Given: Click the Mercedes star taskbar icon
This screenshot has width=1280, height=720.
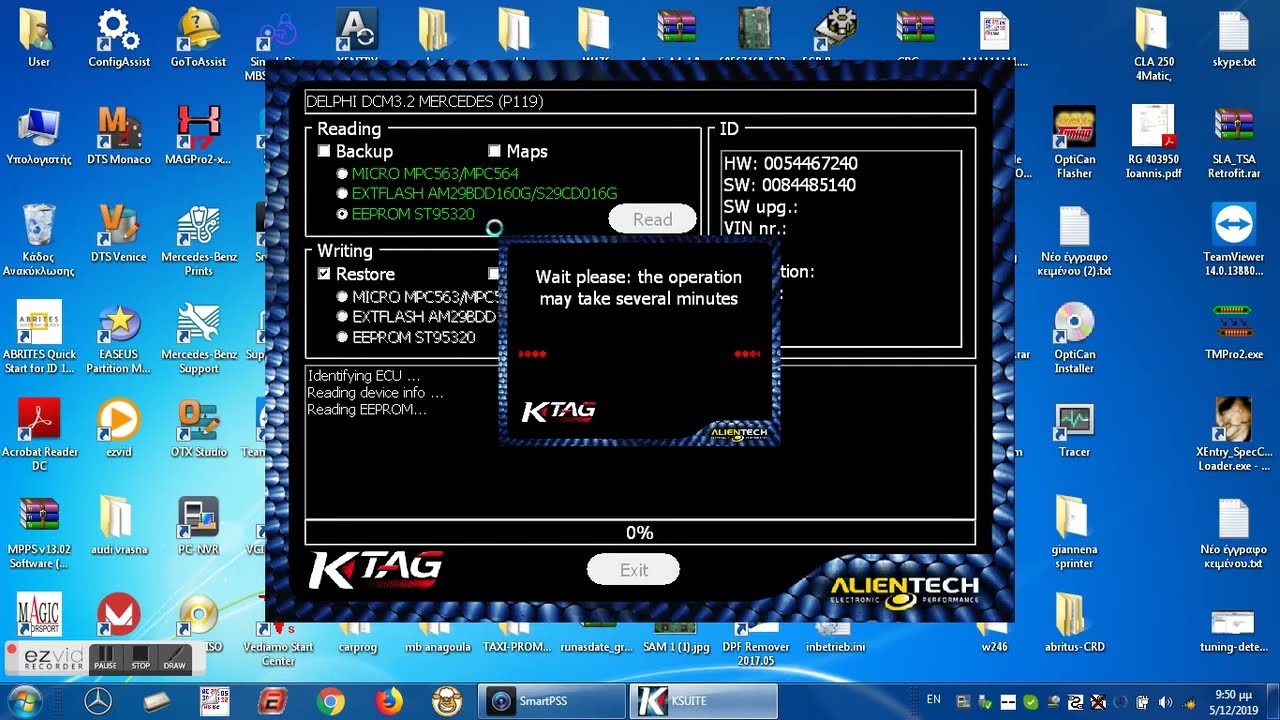Looking at the screenshot, I should (98, 701).
